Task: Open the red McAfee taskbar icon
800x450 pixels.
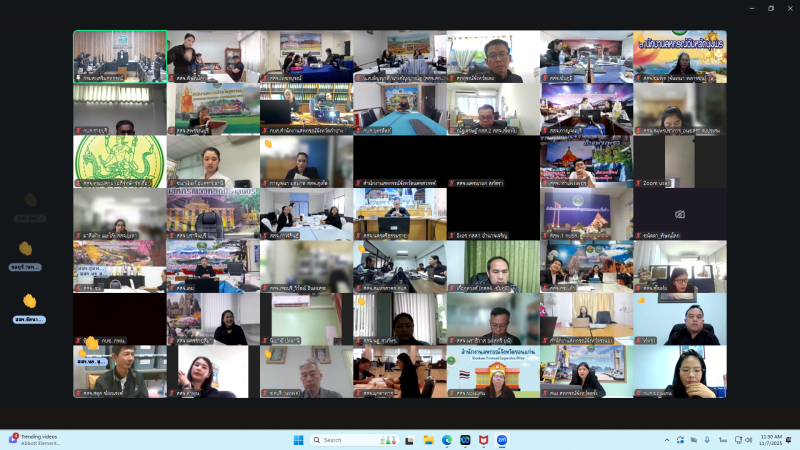Action: click(484, 440)
